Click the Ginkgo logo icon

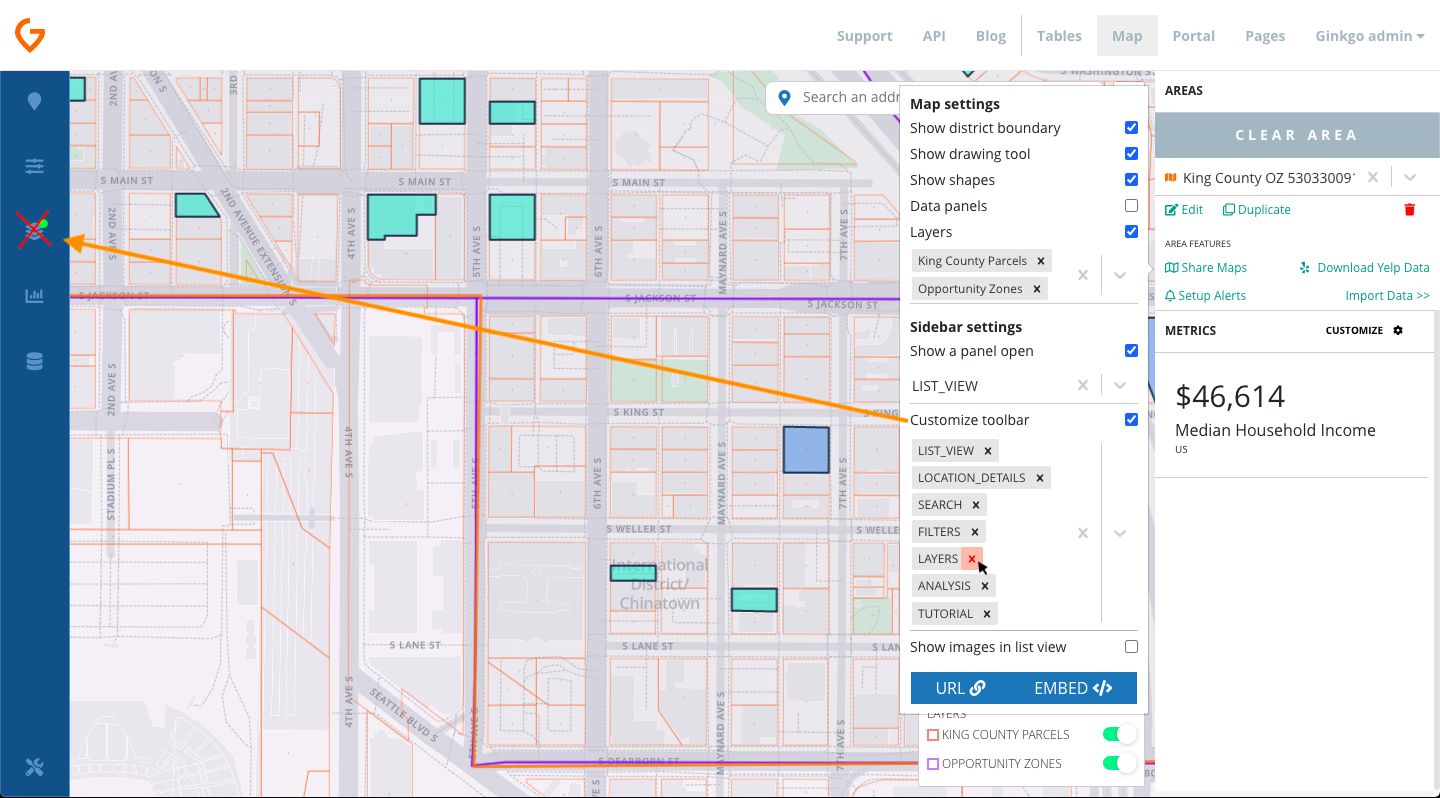point(30,36)
